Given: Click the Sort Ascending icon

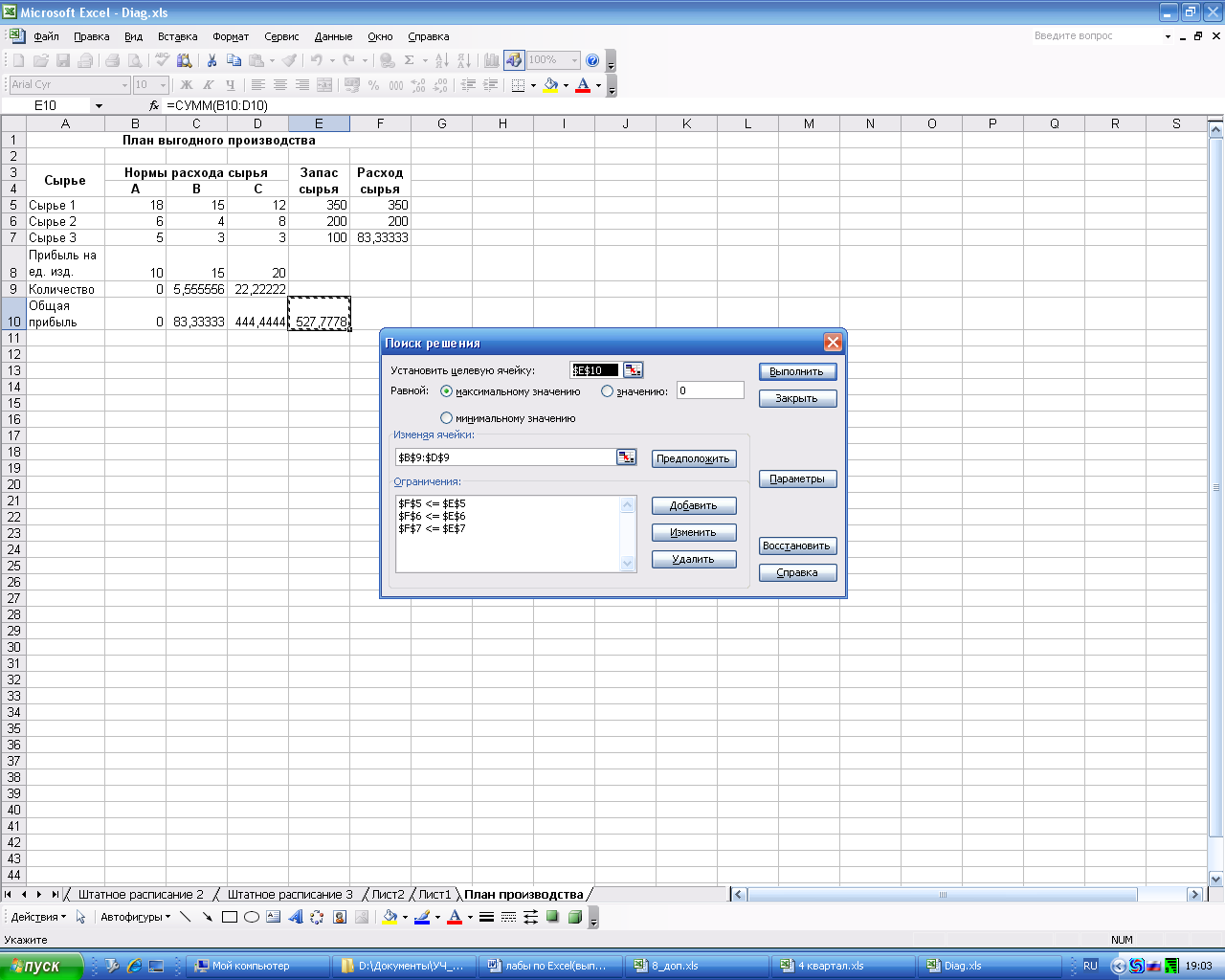Looking at the screenshot, I should click(441, 60).
